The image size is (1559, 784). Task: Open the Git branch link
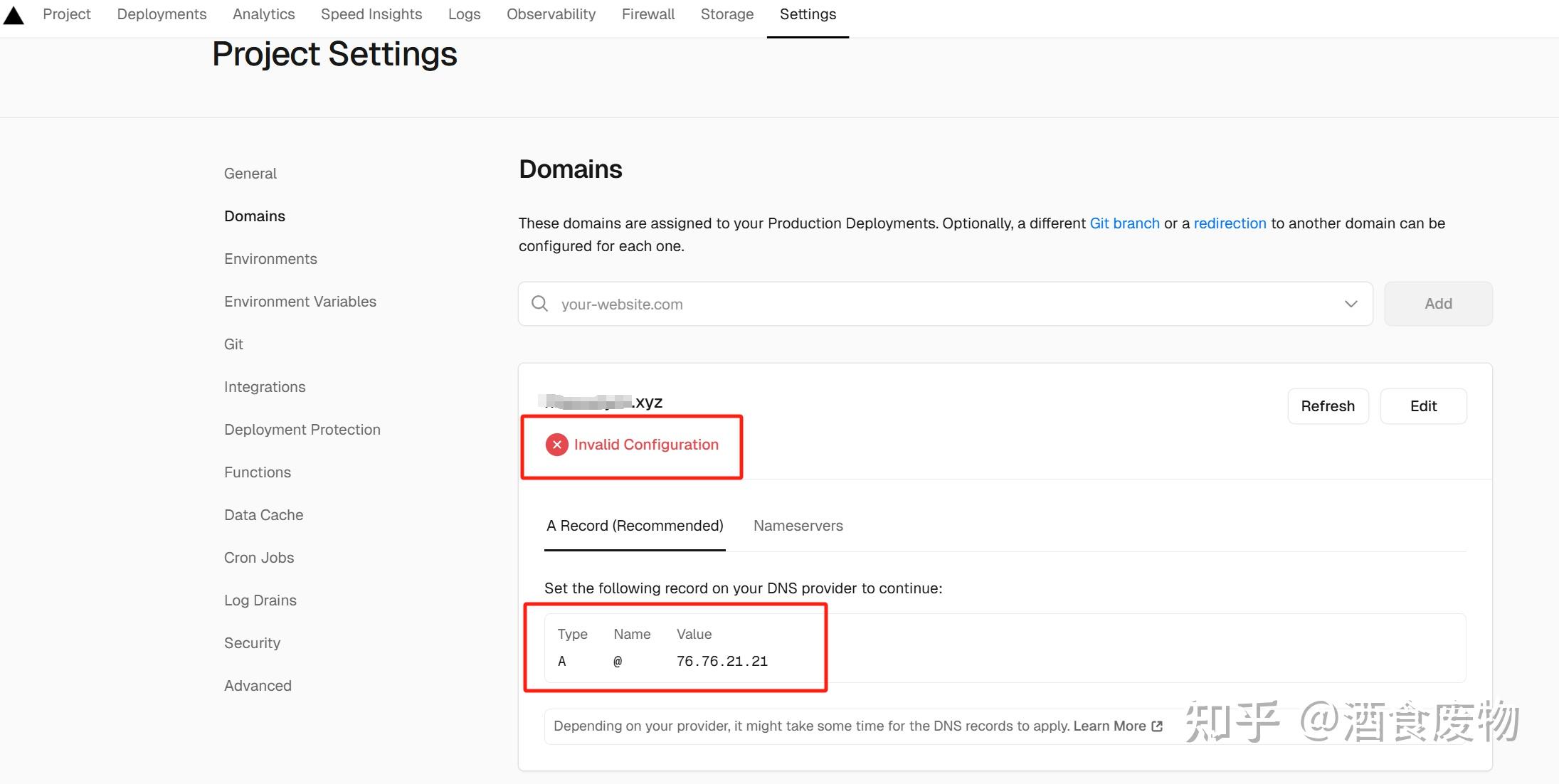tap(1124, 223)
